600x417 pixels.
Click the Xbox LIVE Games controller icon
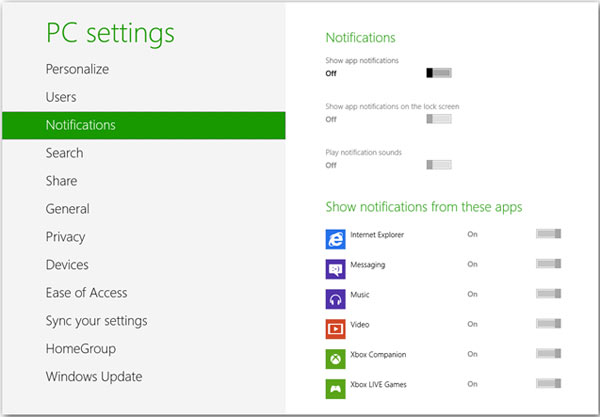pyautogui.click(x=335, y=388)
